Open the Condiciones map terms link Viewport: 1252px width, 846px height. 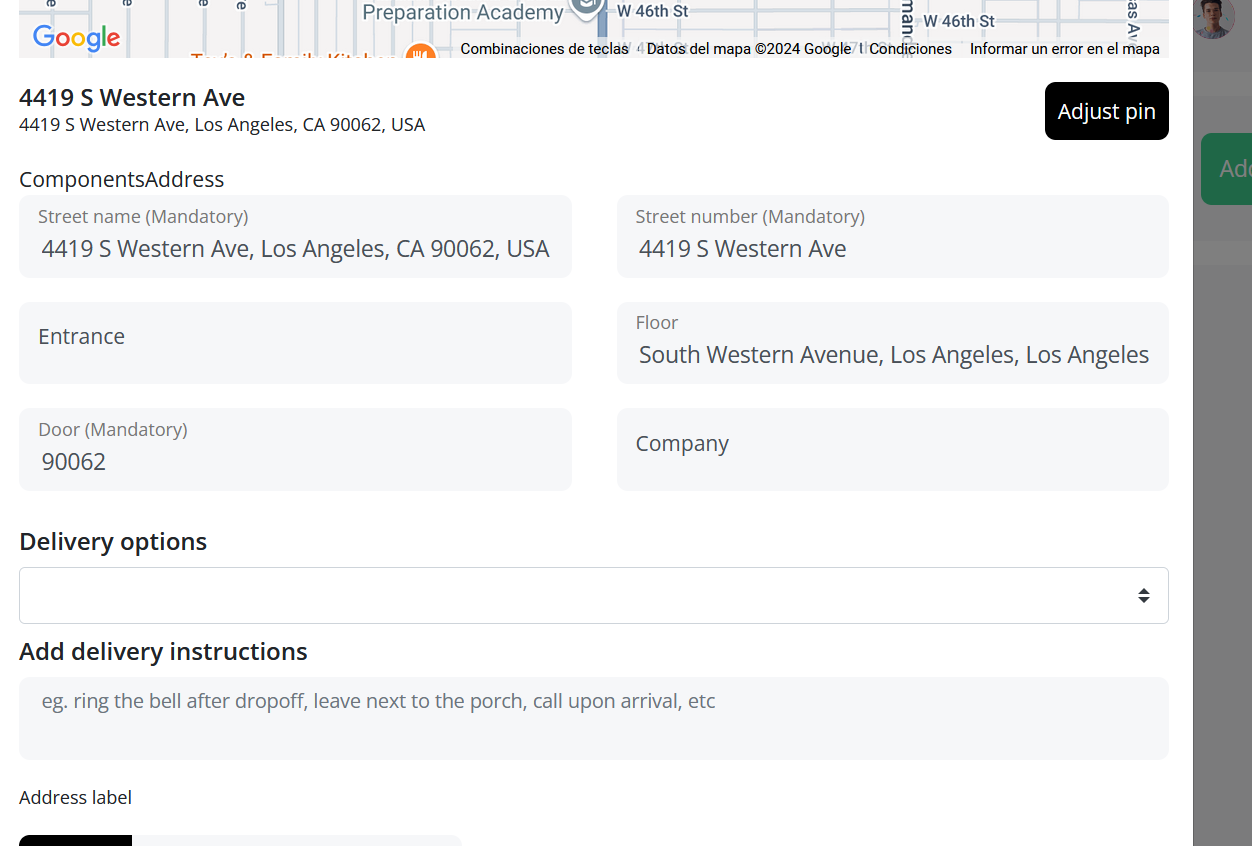(x=910, y=49)
